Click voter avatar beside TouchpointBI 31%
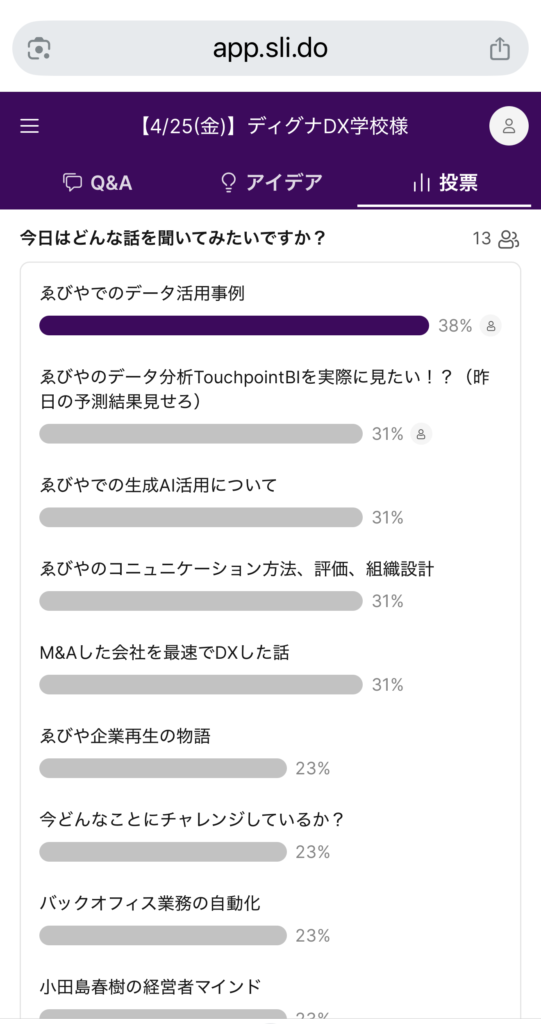The width and height of the screenshot is (541, 1024). coord(421,434)
